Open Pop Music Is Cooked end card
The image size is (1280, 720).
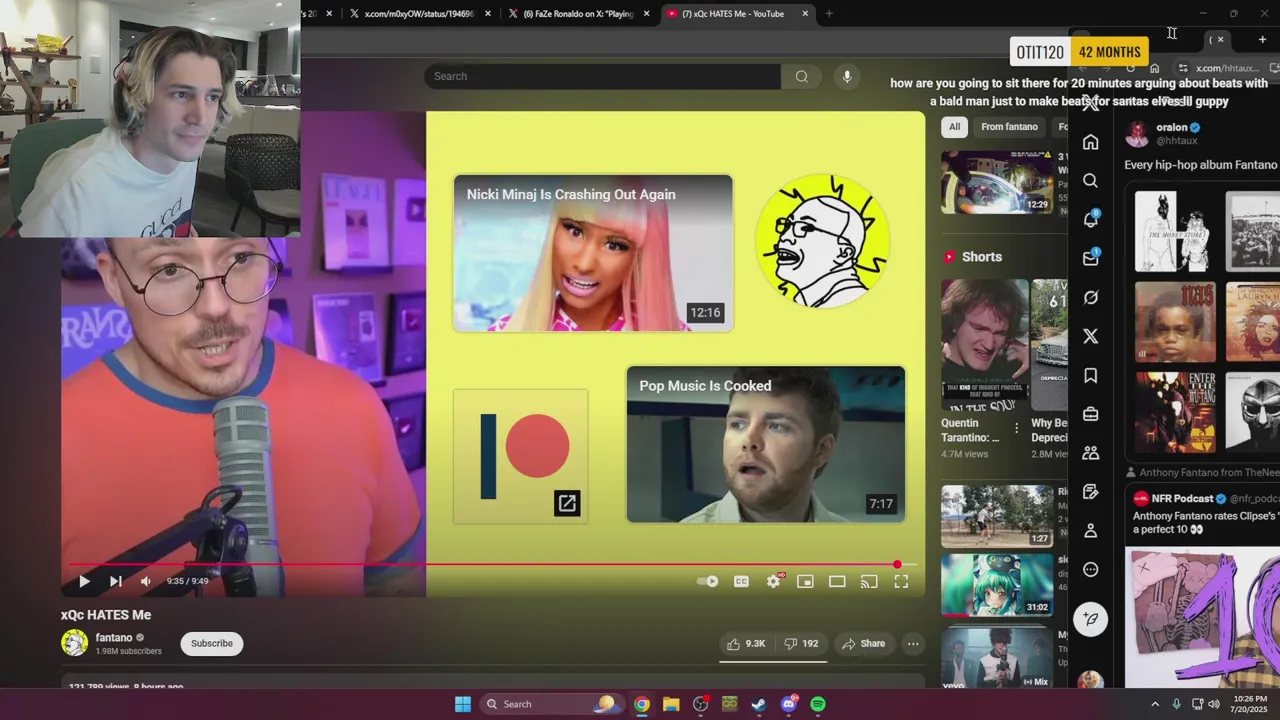click(766, 445)
